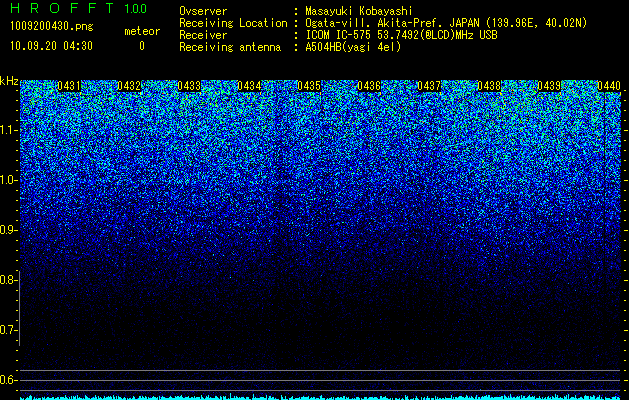The height and width of the screenshot is (400, 629).
Task: Click the 0431 time marker
Action: point(69,86)
